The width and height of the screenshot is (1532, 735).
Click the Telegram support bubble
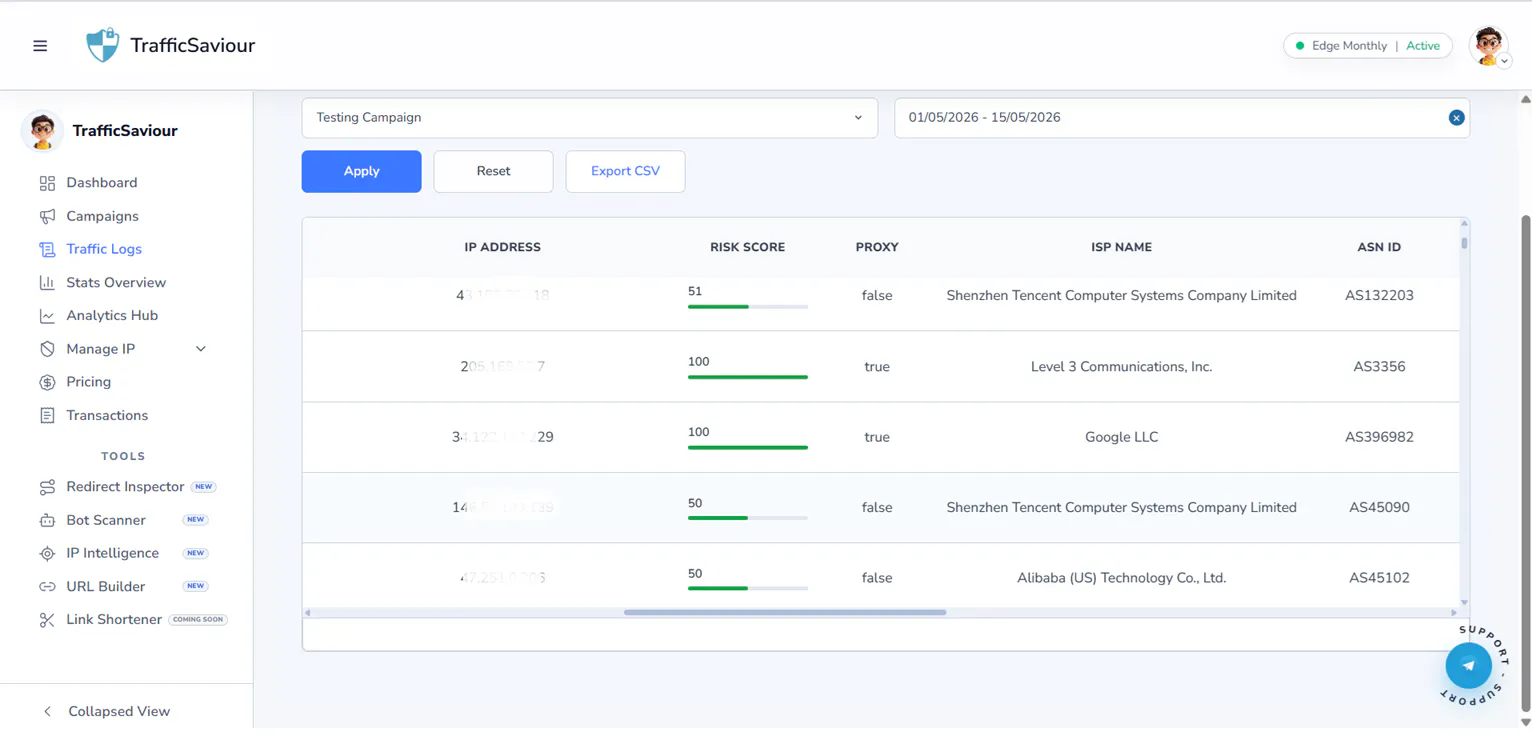pyautogui.click(x=1468, y=665)
